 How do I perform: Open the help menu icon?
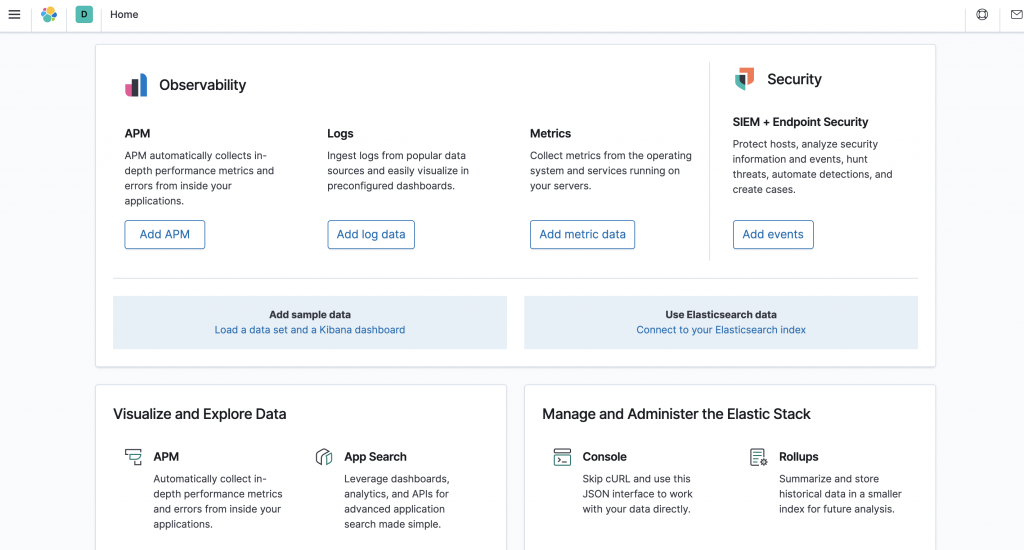click(x=982, y=15)
